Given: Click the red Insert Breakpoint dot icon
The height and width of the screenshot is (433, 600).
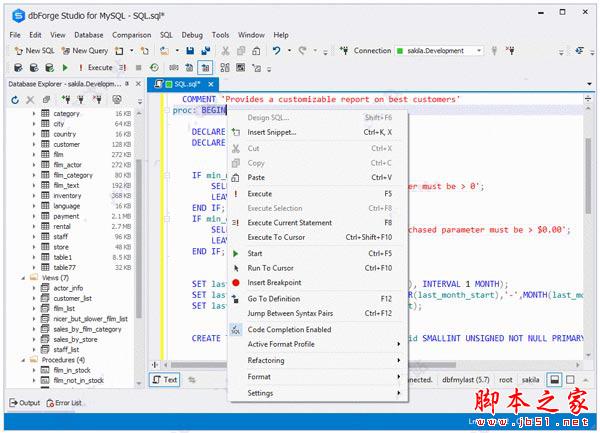Looking at the screenshot, I should pyautogui.click(x=236, y=283).
